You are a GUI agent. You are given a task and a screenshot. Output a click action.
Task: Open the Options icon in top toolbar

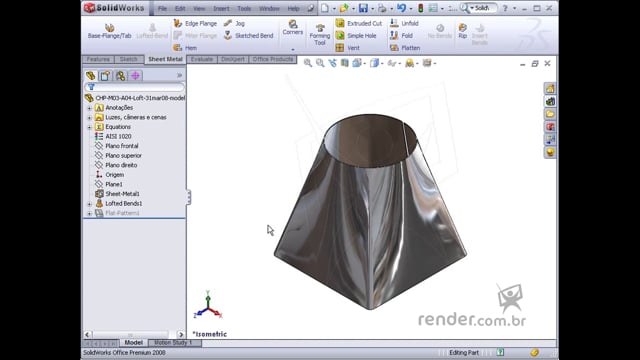pos(433,8)
